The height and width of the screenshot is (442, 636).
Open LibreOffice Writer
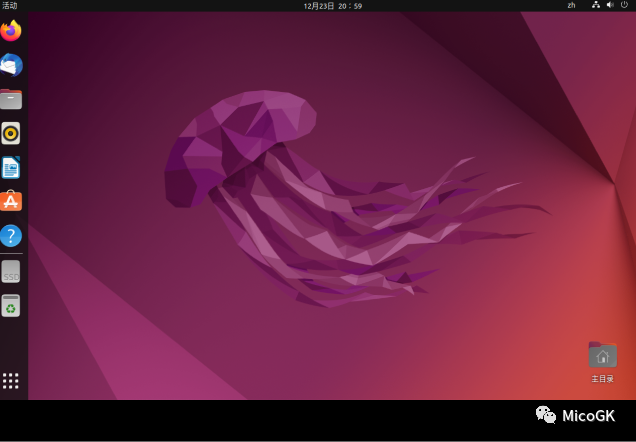(x=11, y=167)
